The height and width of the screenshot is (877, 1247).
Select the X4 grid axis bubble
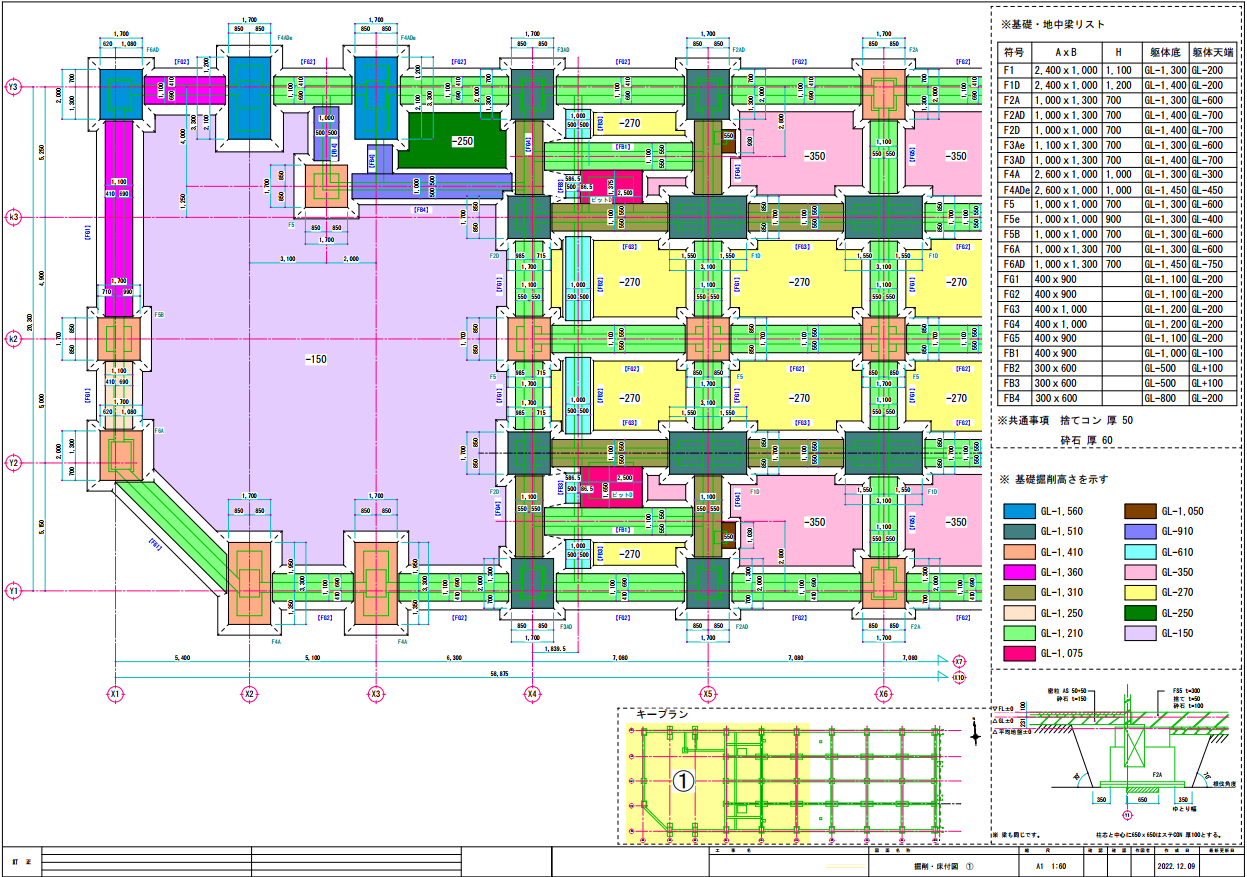[533, 693]
